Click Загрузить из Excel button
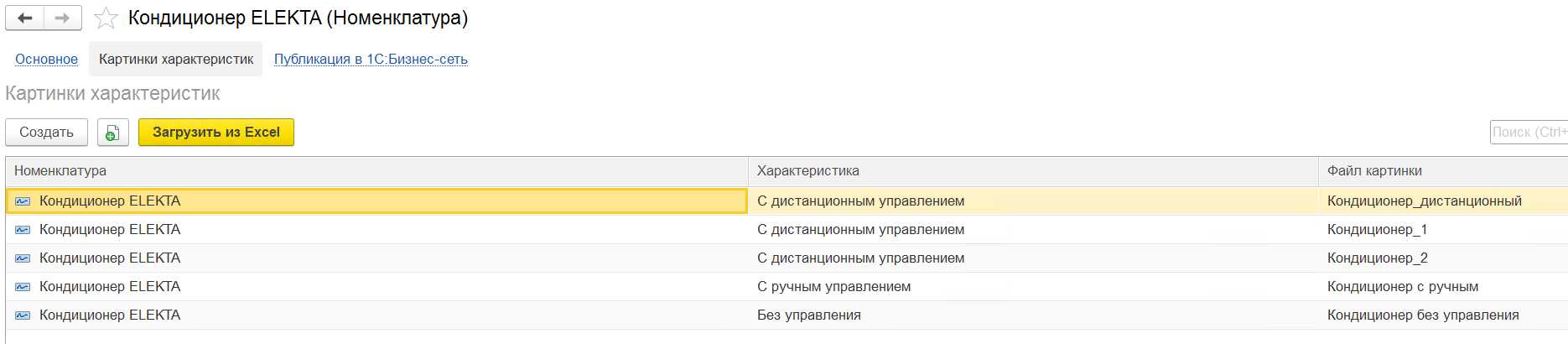Viewport: 1568px width, 344px height. tap(216, 133)
